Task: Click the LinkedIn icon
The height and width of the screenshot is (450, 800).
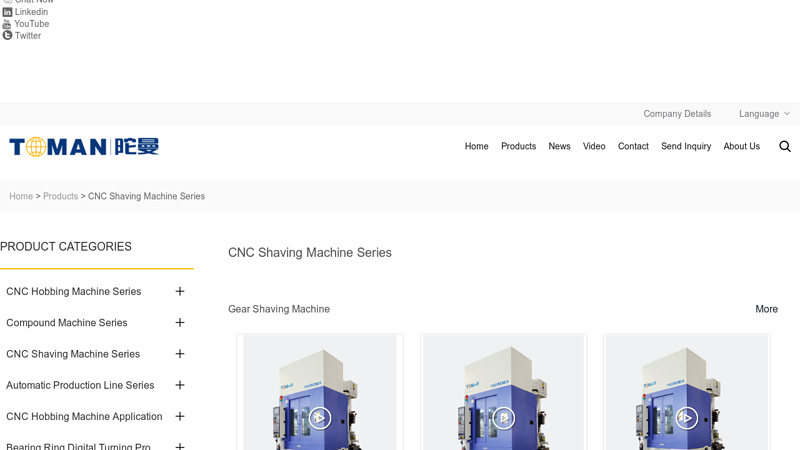Action: click(7, 12)
